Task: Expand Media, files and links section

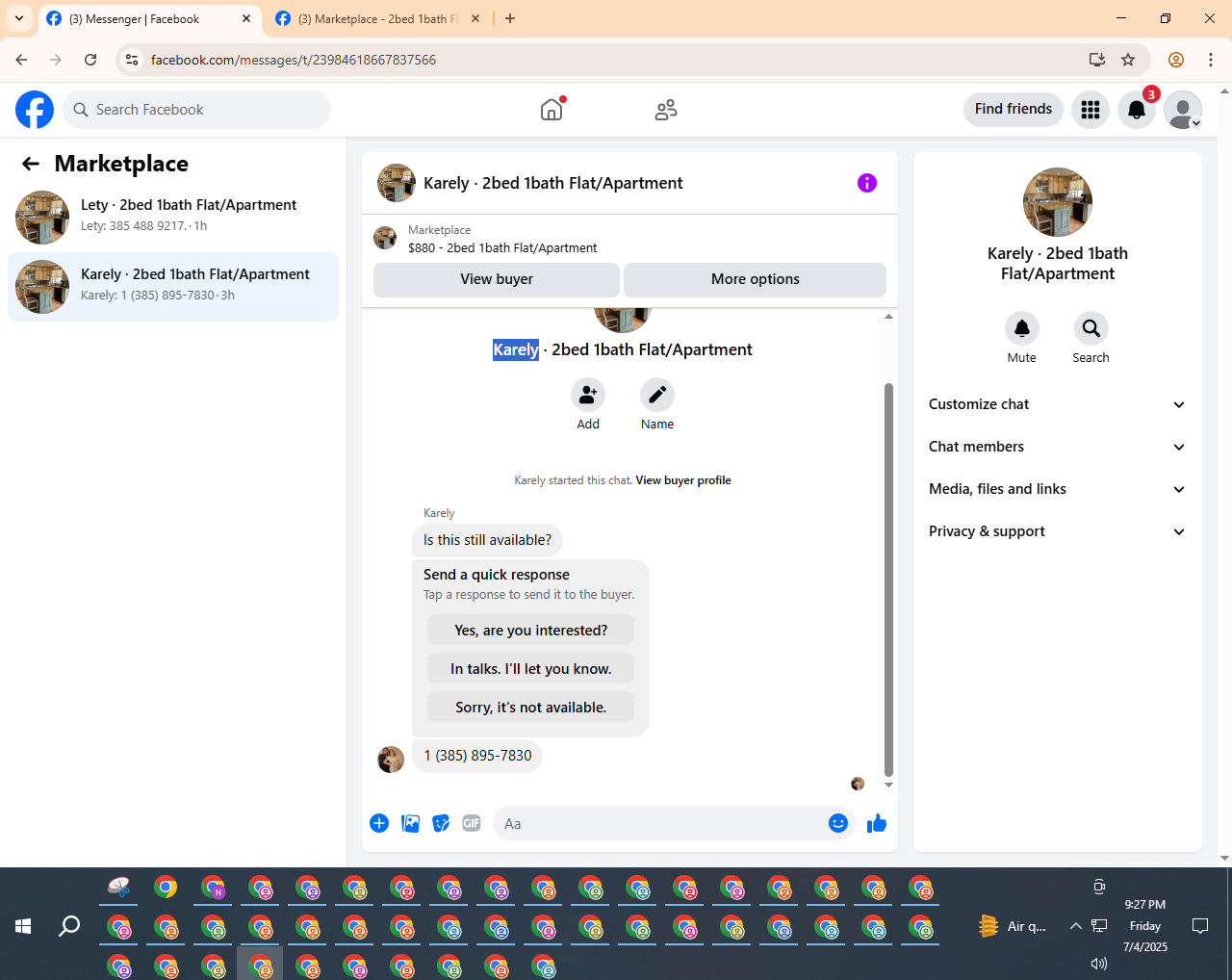Action: (1057, 489)
